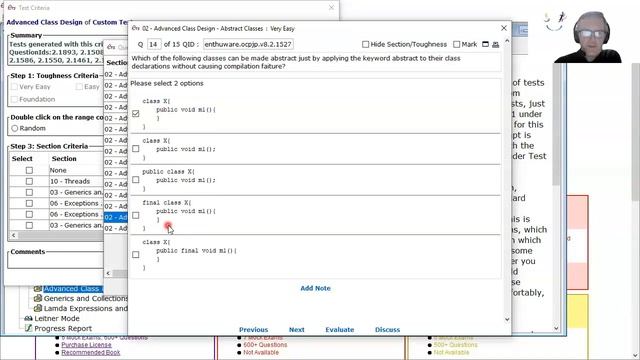This screenshot has height=360, width=640.
Task: Go to the Previous question
Action: 253,329
